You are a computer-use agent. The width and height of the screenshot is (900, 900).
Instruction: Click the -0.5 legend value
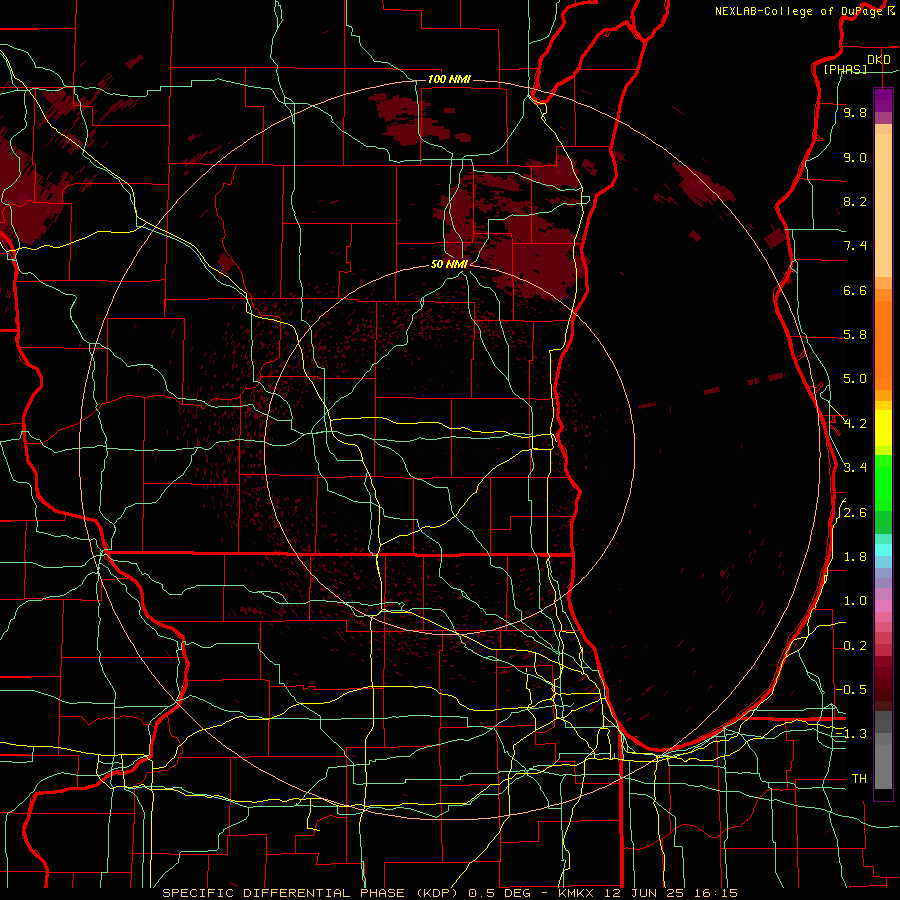(851, 689)
